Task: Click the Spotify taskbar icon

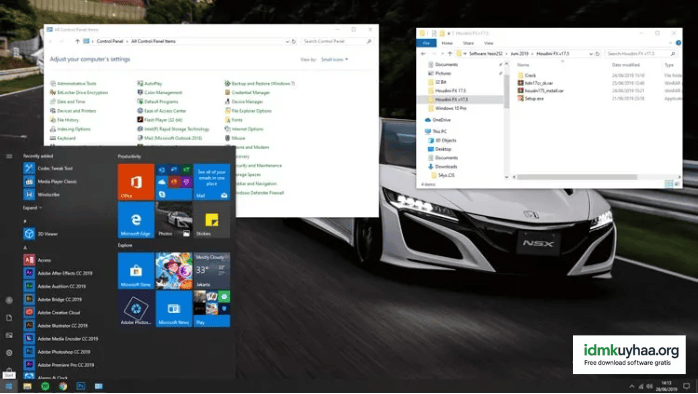Action: (45, 386)
